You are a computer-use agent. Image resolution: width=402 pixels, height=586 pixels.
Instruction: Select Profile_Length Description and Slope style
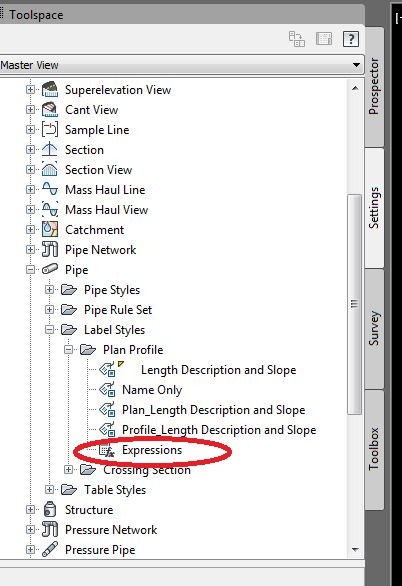click(219, 430)
